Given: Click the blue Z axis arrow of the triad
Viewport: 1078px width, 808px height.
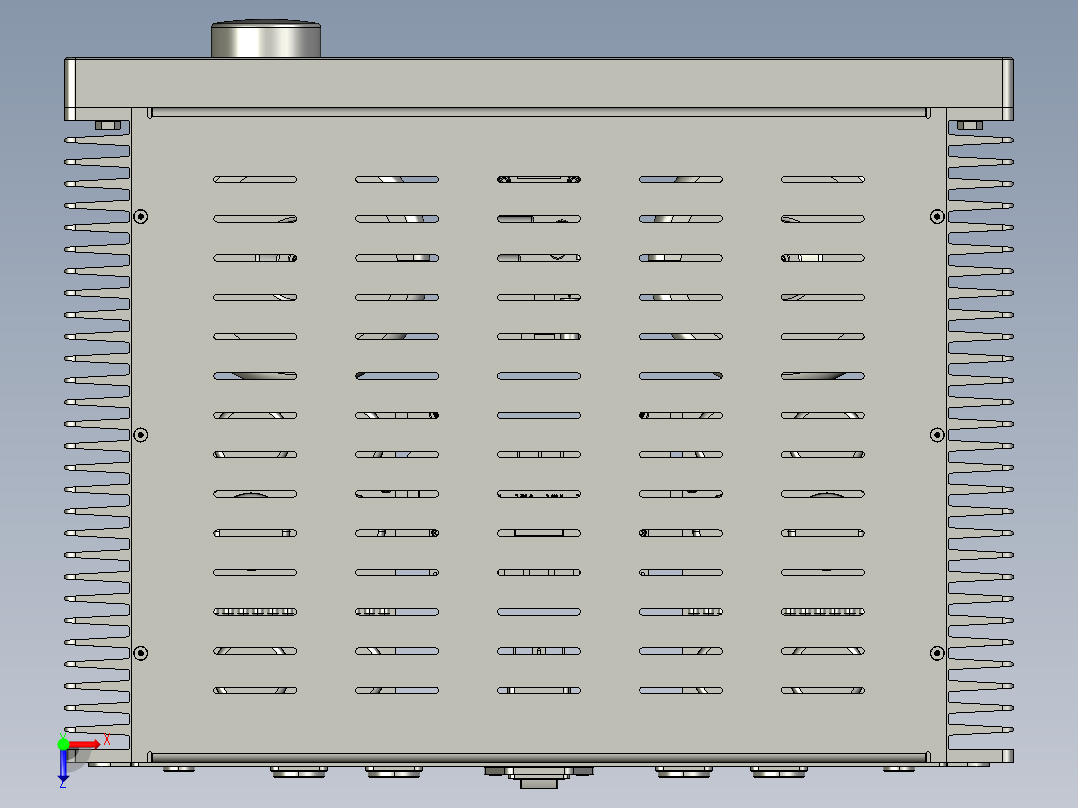Looking at the screenshot, I should click(63, 765).
